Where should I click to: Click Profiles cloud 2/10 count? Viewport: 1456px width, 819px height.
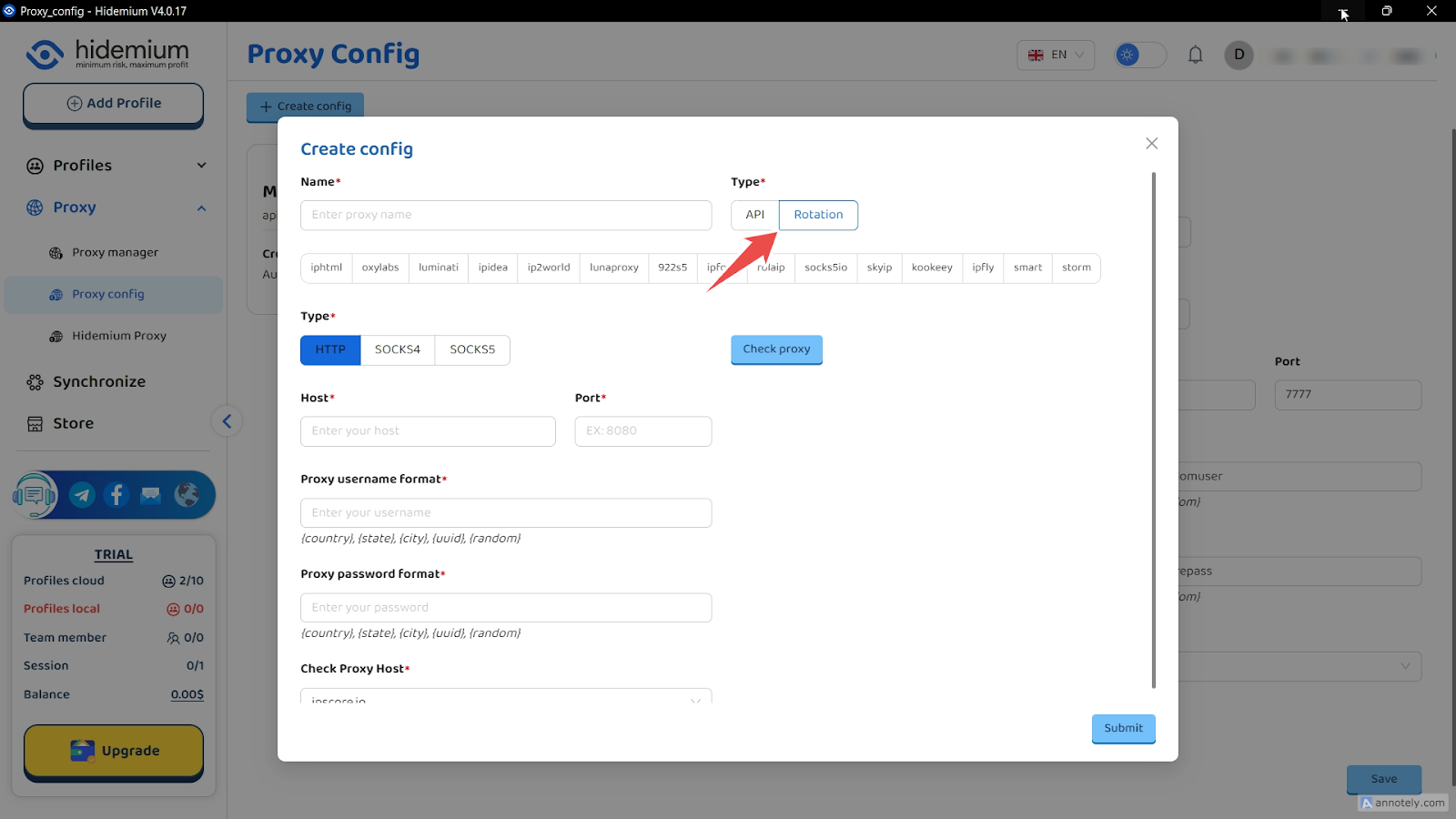click(183, 581)
